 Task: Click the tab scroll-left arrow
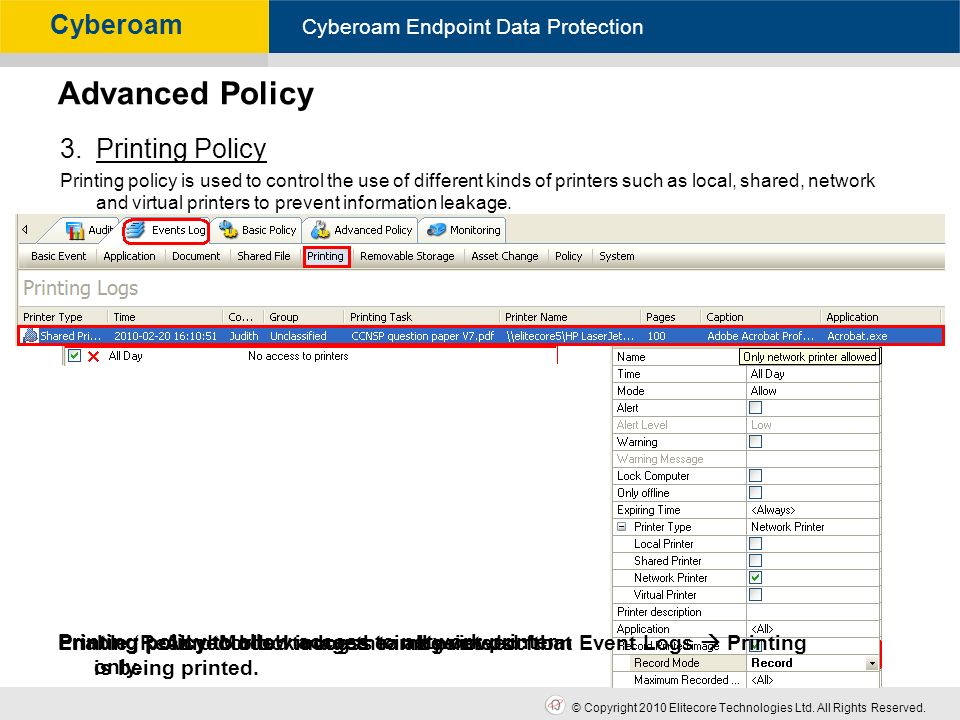tap(25, 230)
